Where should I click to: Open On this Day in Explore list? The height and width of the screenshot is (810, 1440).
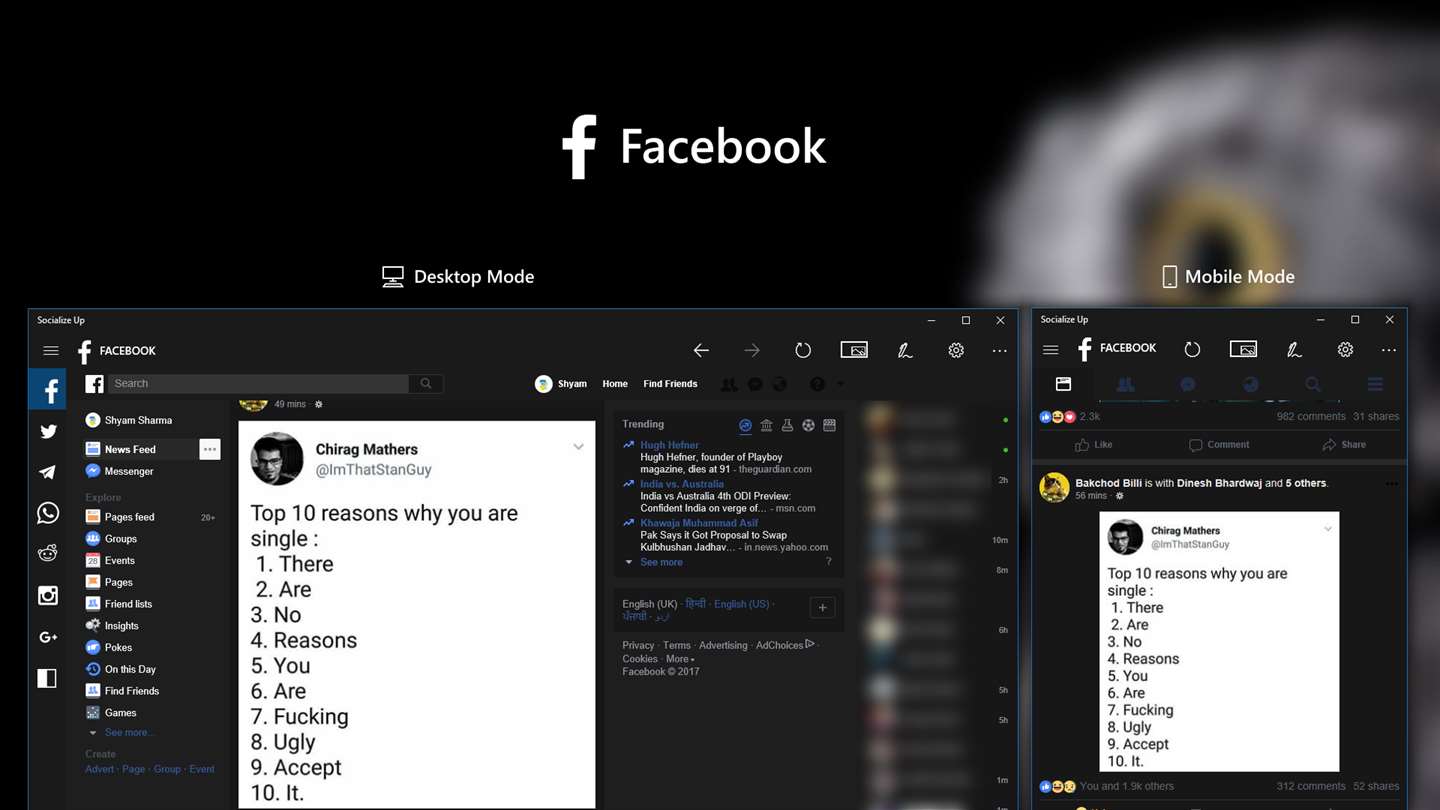click(x=121, y=669)
